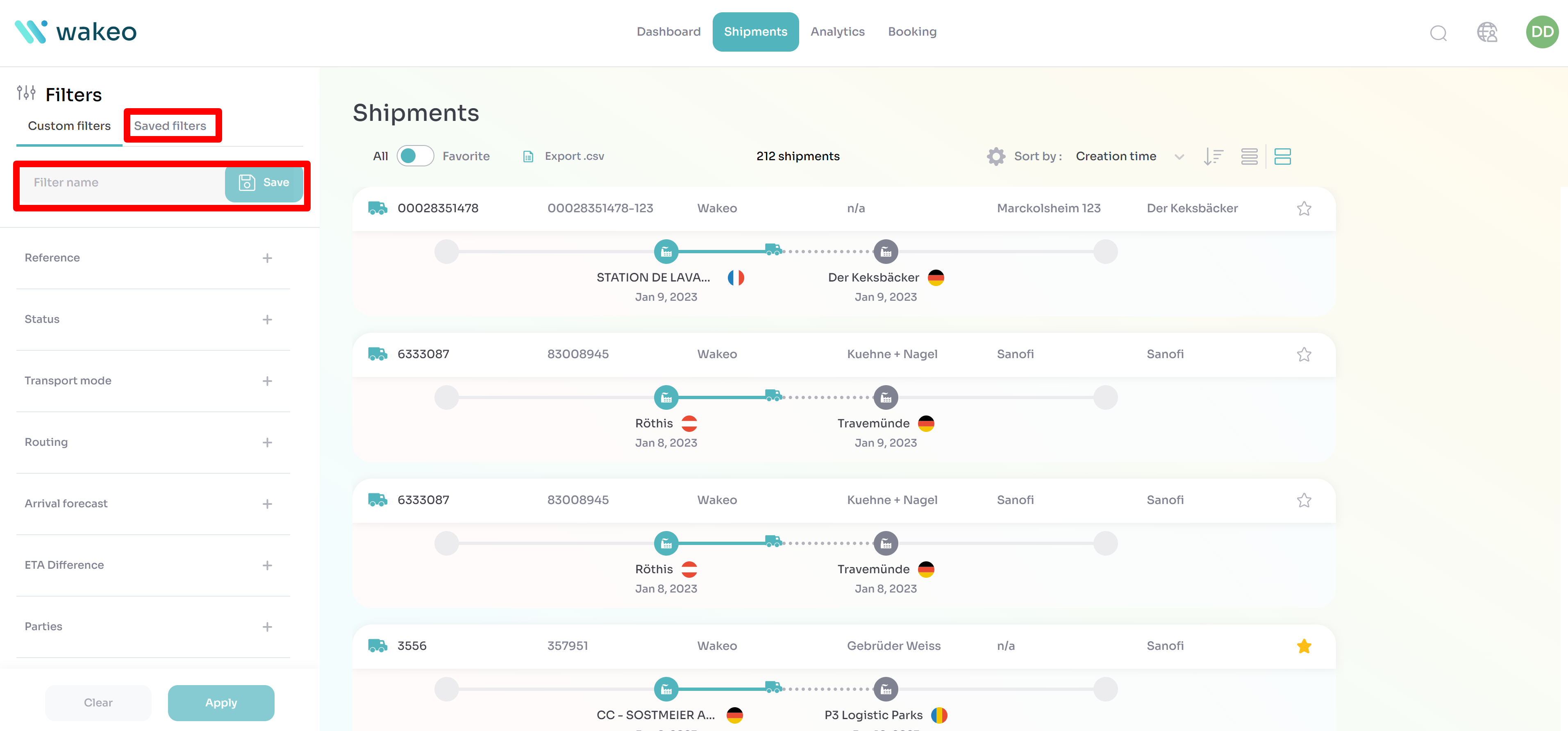Image resolution: width=1568 pixels, height=731 pixels.
Task: Click the sort settings gear icon
Action: [996, 157]
